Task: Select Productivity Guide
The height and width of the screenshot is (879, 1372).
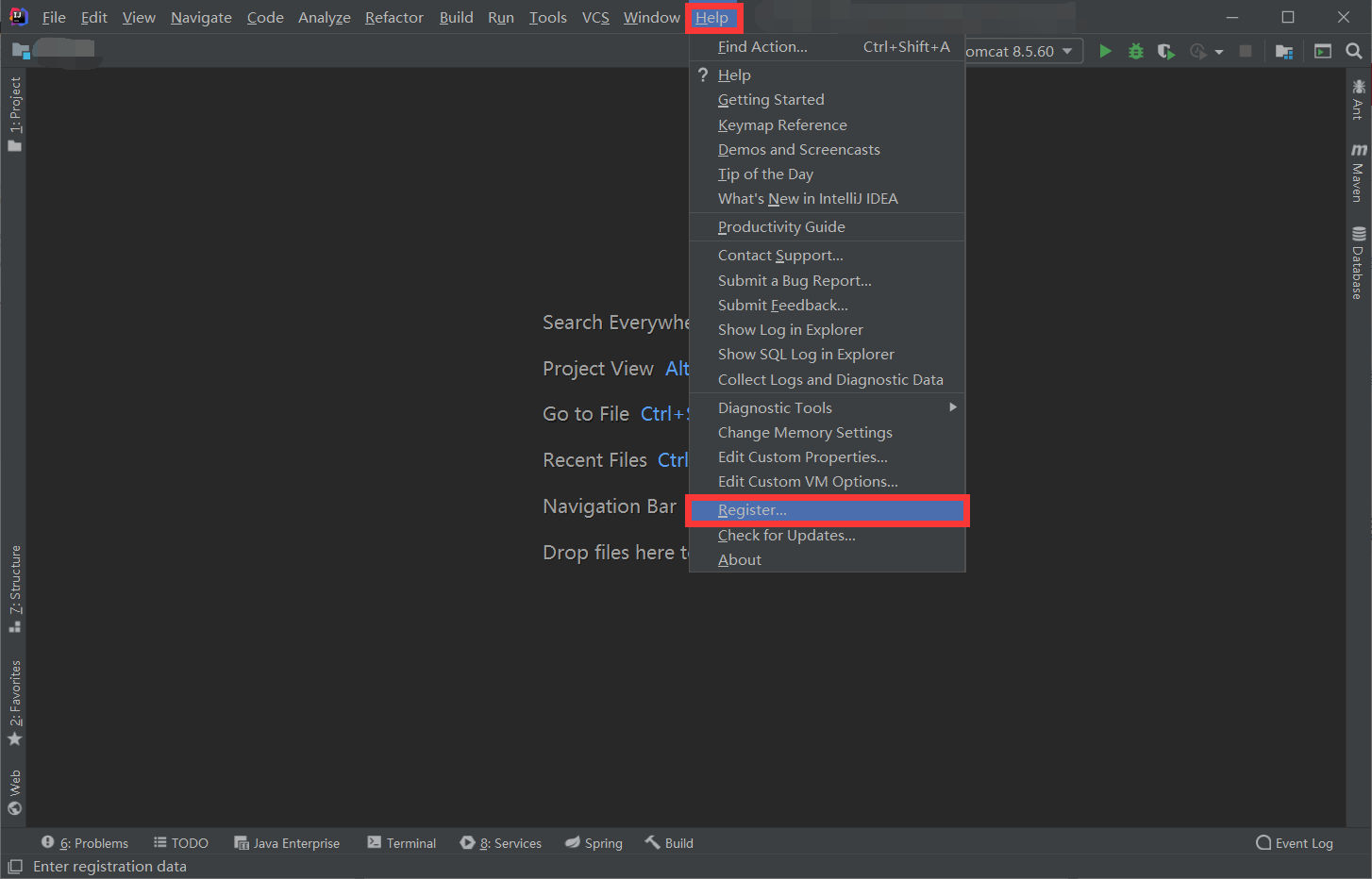Action: tap(828, 227)
